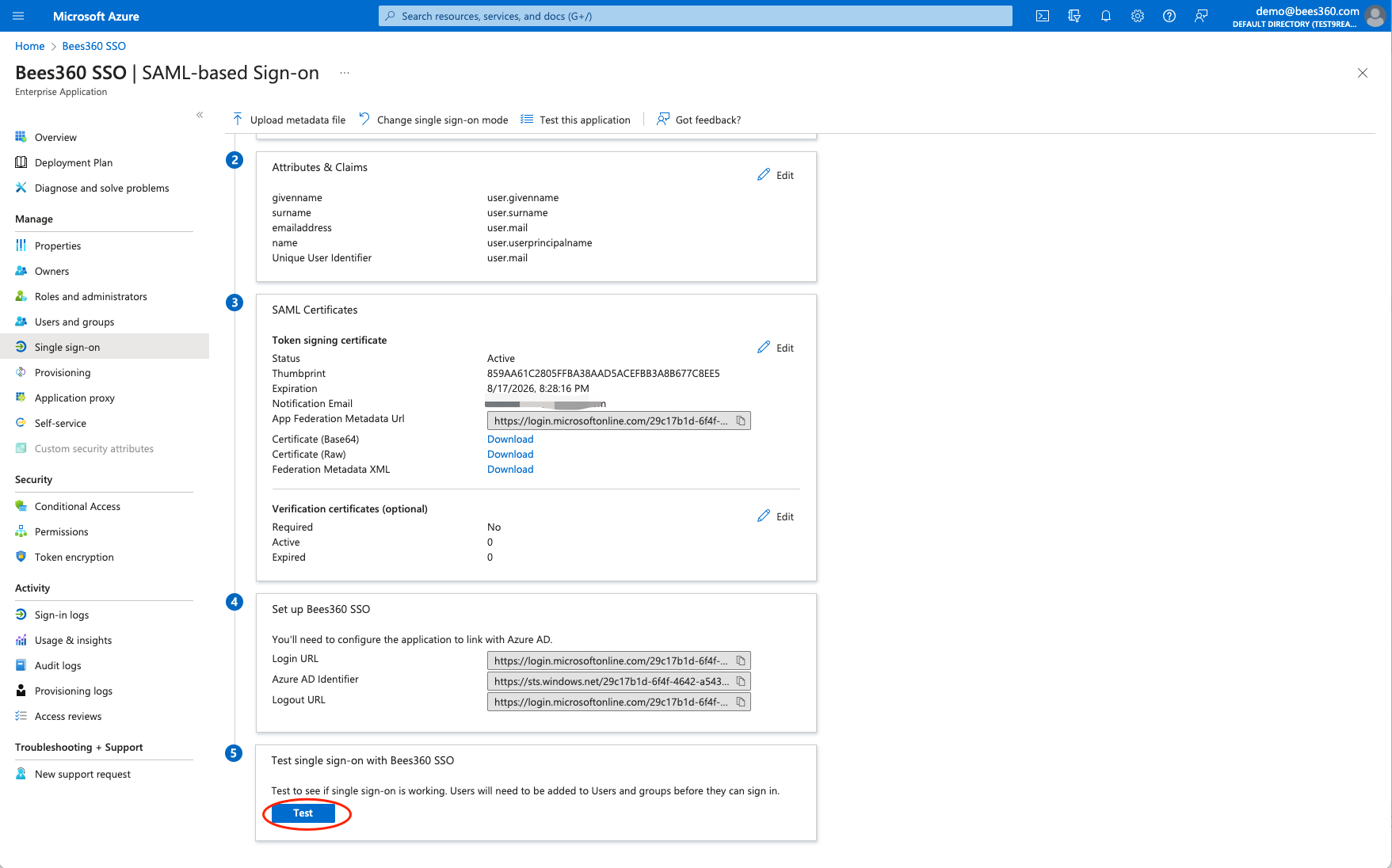Click Change single sign-on mode

[x=433, y=120]
